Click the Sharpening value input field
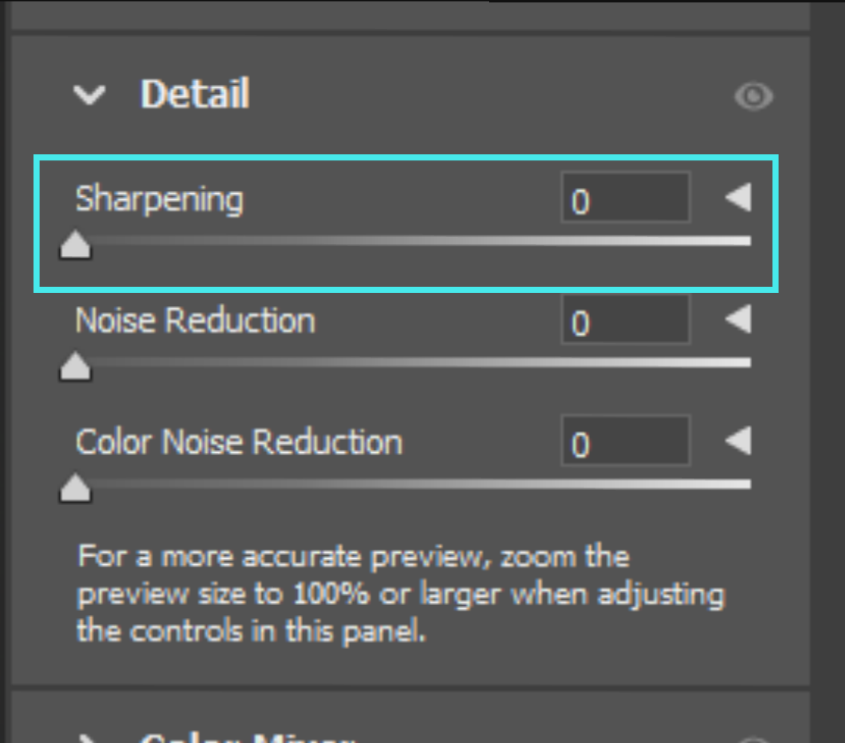 click(x=625, y=198)
